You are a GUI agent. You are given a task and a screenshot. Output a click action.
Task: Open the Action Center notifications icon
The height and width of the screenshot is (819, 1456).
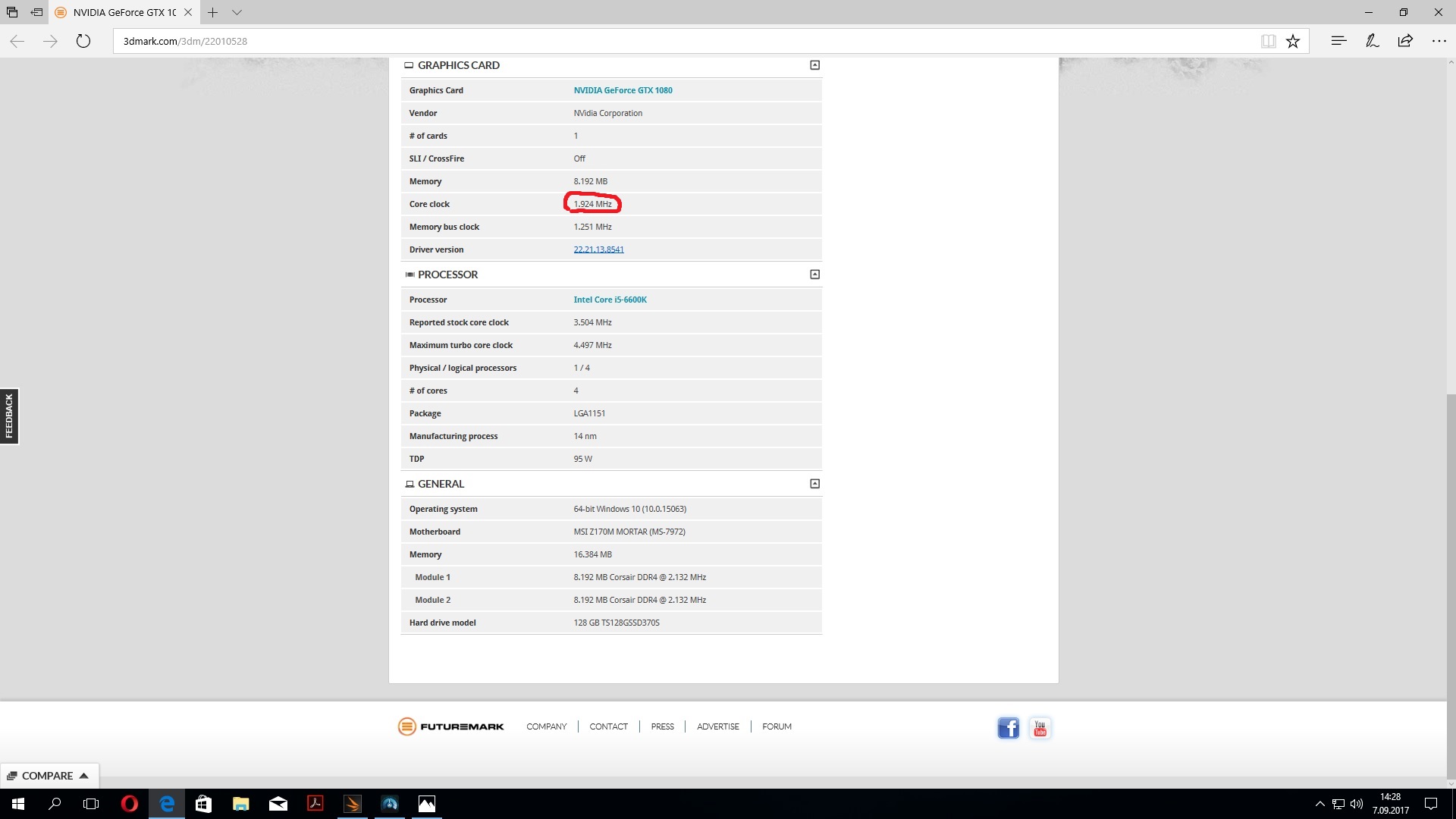click(1431, 804)
